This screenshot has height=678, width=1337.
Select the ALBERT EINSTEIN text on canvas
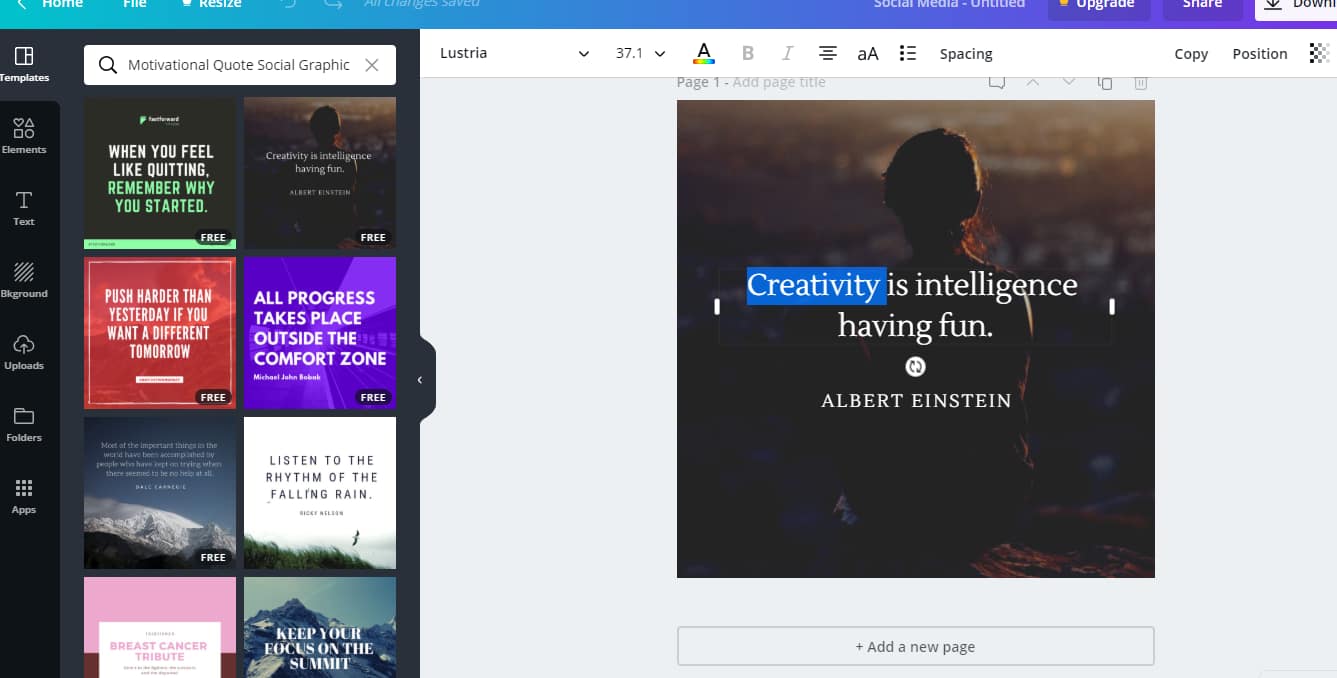tap(916, 401)
